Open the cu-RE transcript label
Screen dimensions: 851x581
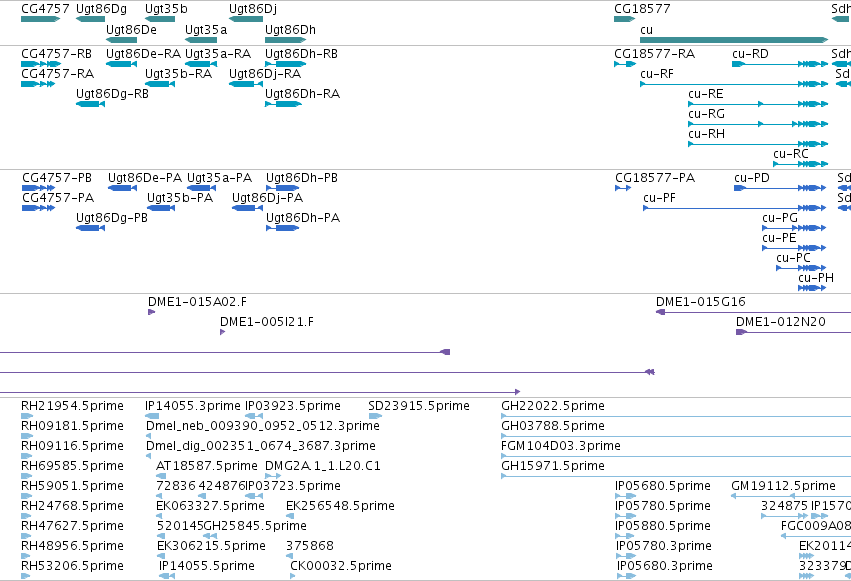[706, 94]
